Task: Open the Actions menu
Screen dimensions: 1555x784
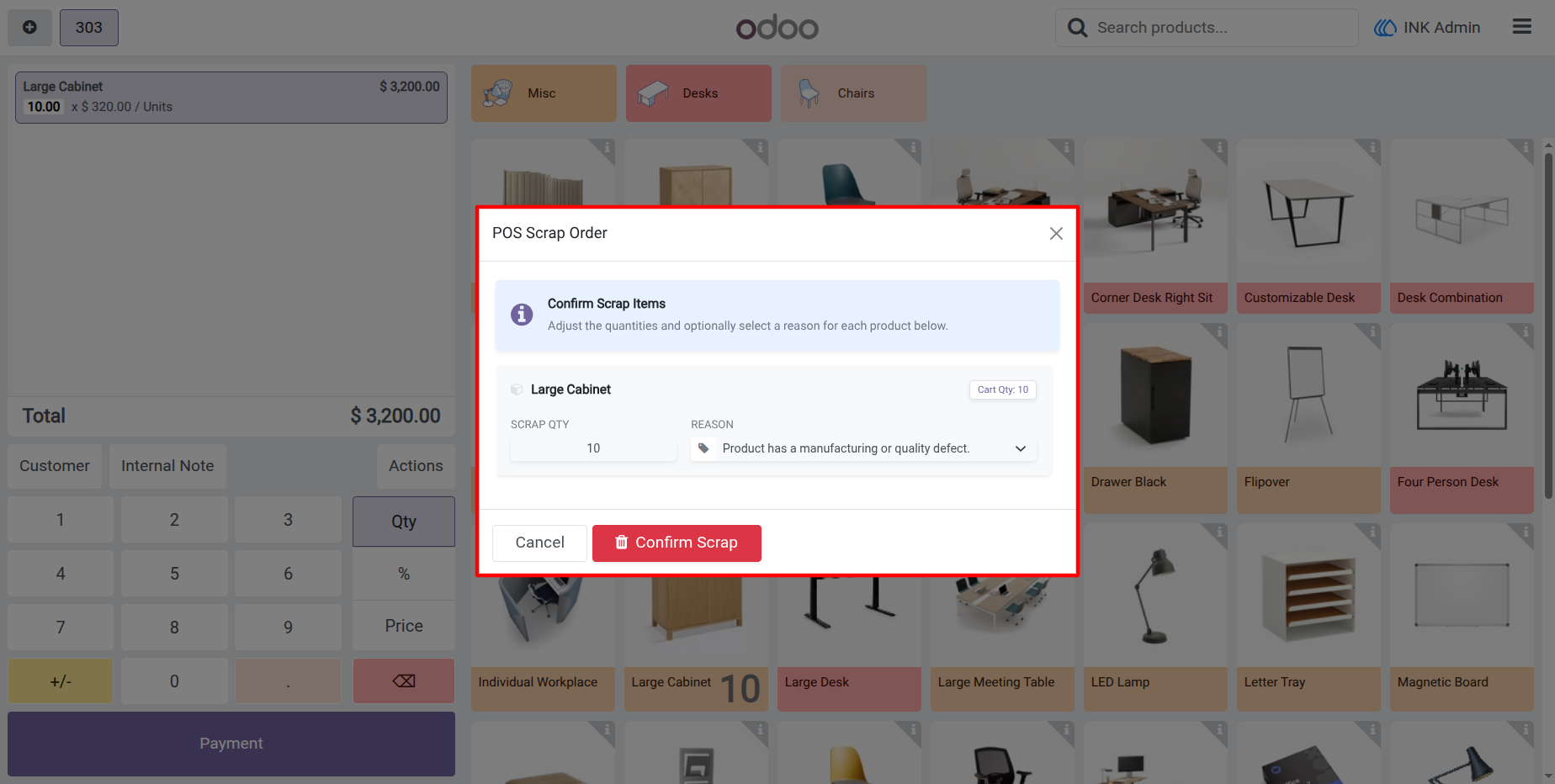Action: click(x=416, y=466)
